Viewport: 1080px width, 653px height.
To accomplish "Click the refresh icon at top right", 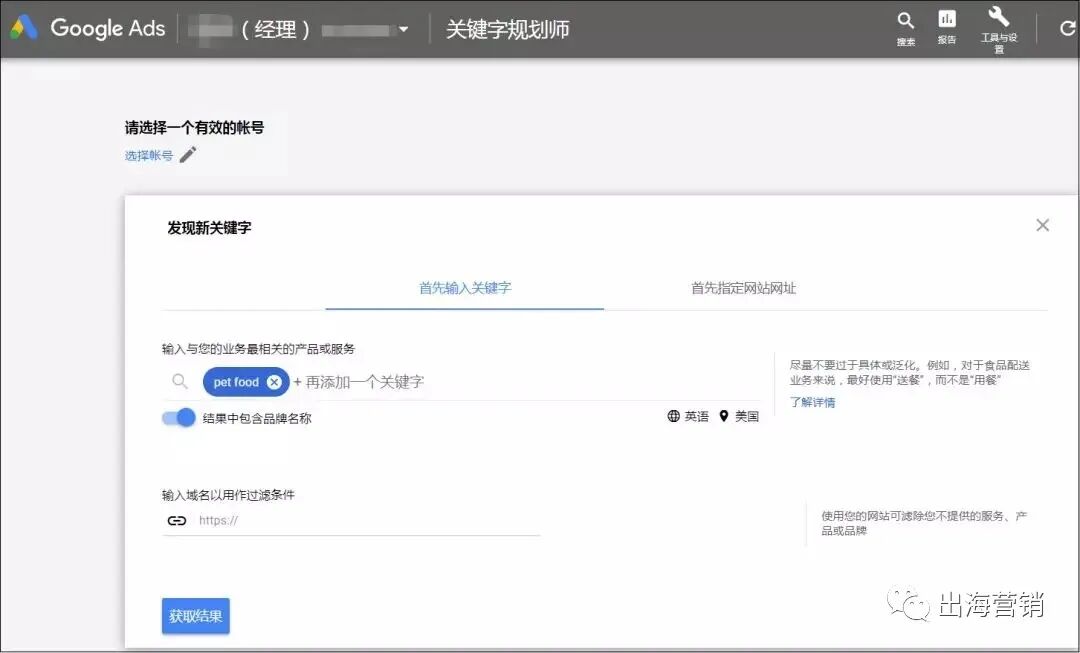I will (x=1066, y=28).
